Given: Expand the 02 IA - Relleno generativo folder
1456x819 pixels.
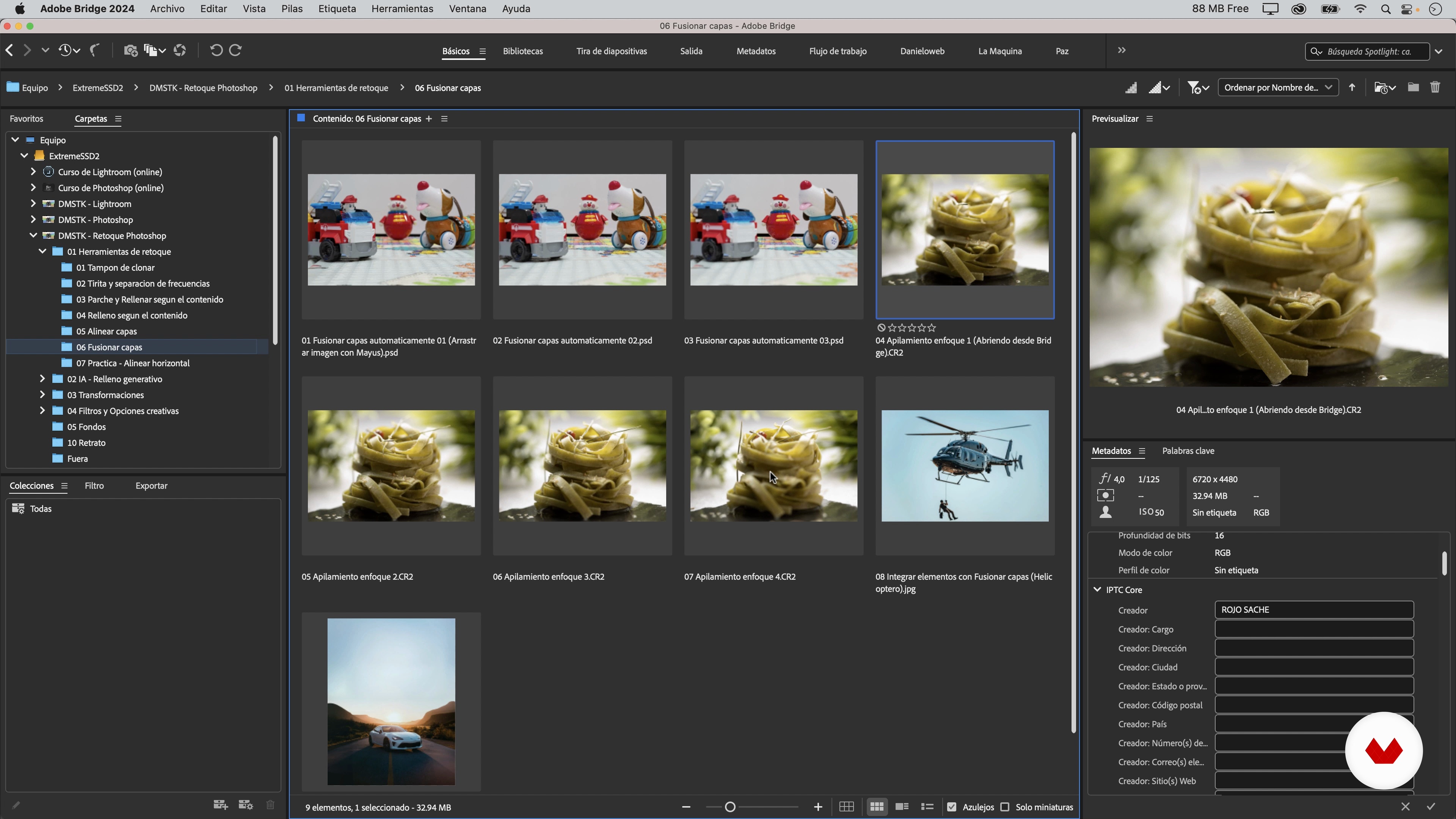Looking at the screenshot, I should click(x=42, y=379).
